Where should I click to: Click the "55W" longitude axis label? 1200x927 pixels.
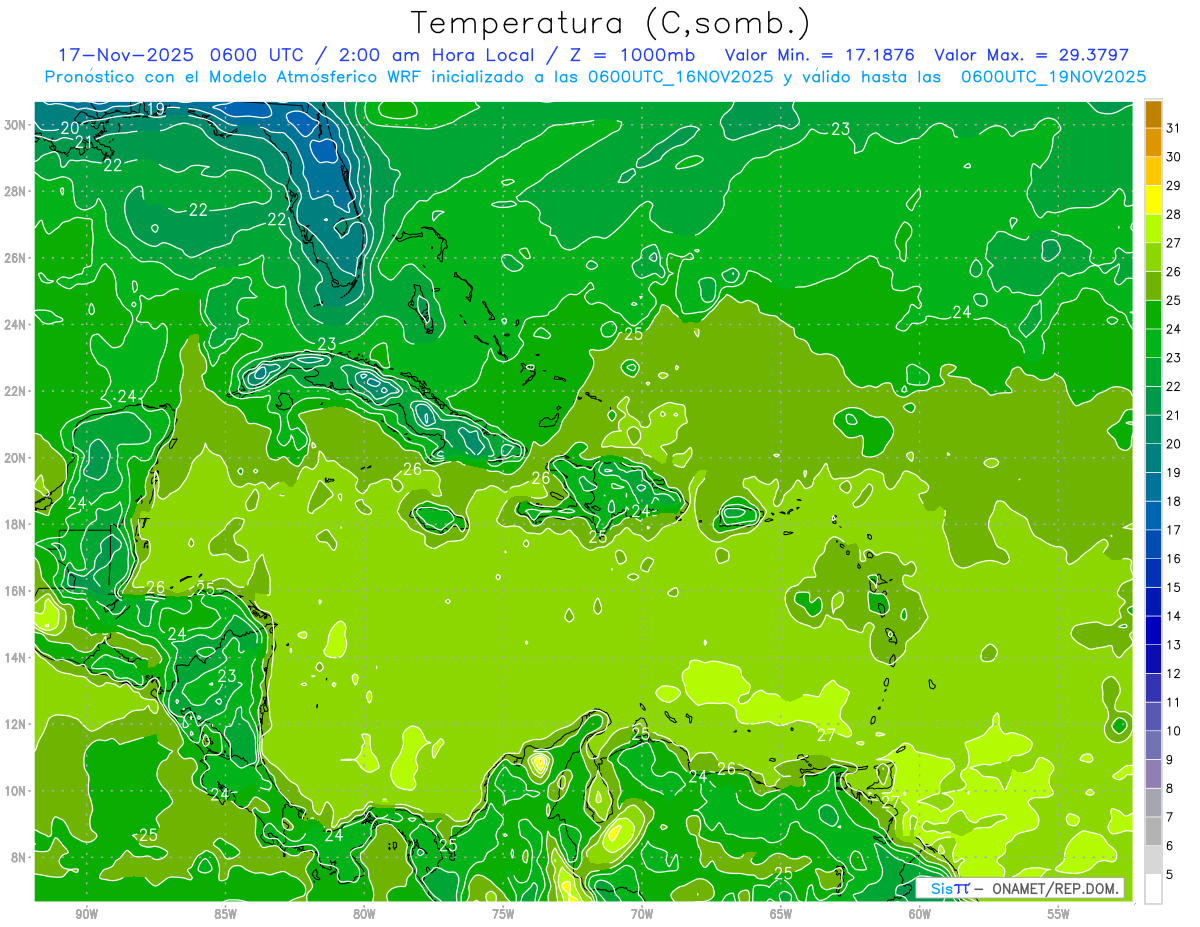click(x=1059, y=914)
